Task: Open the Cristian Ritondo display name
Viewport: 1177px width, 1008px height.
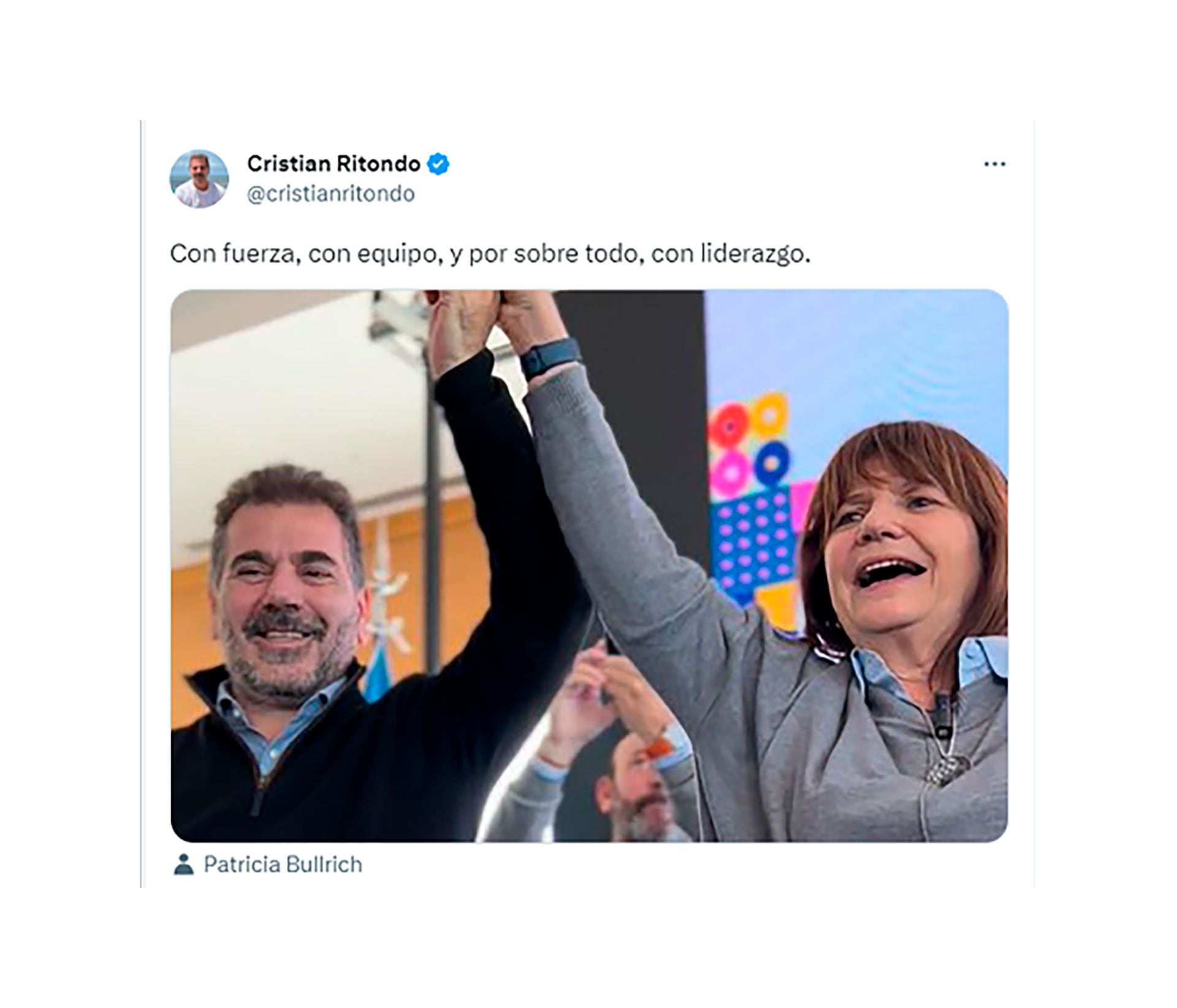Action: click(x=333, y=164)
